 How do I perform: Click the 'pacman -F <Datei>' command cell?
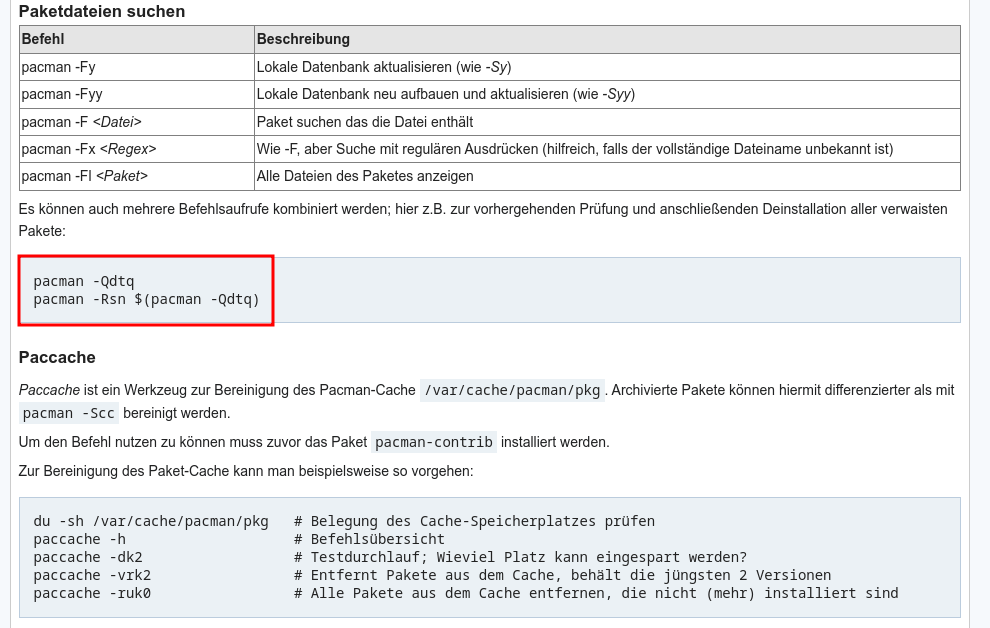click(x=81, y=122)
